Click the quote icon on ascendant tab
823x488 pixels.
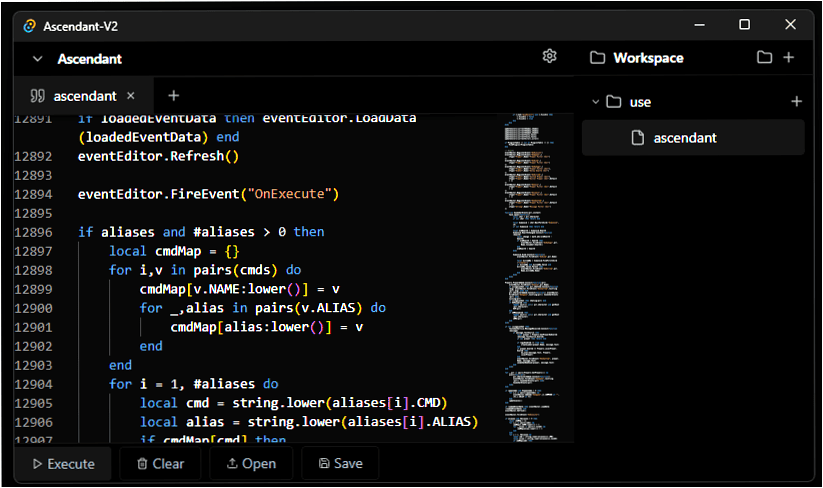(x=37, y=96)
